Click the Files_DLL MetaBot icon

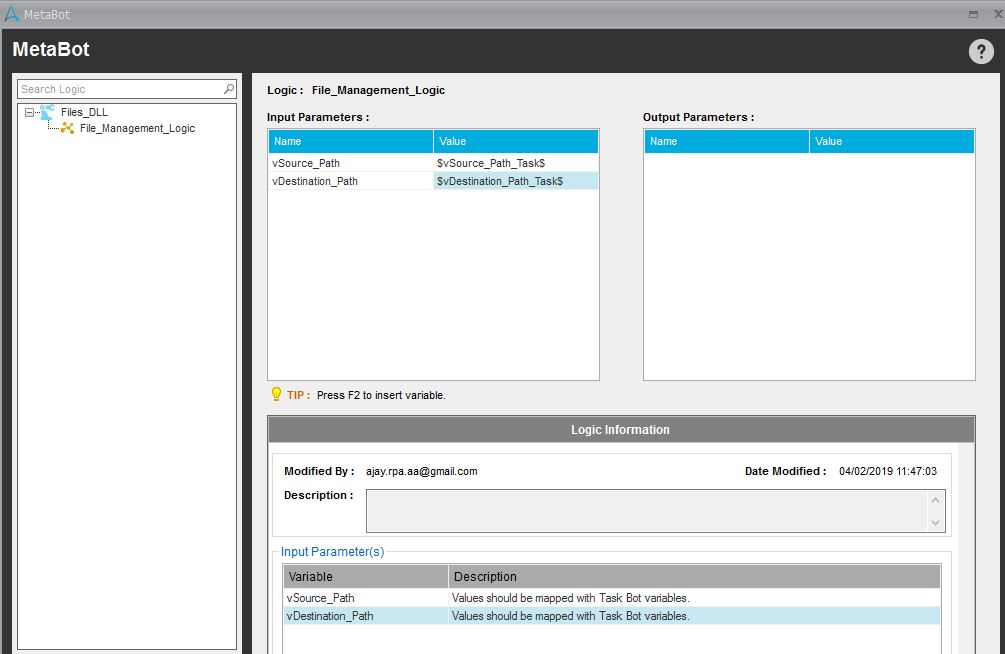pos(47,112)
